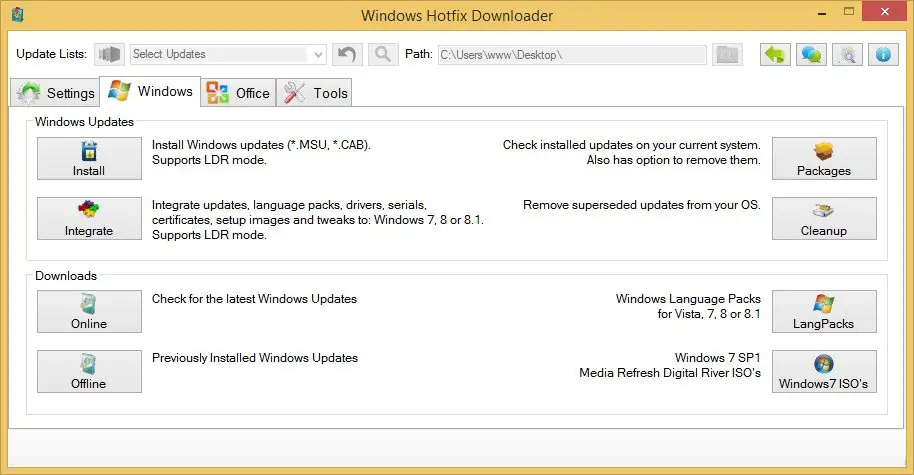This screenshot has width=914, height=475.
Task: Maximize the Windows Hotfix Downloader window
Action: (x=849, y=12)
